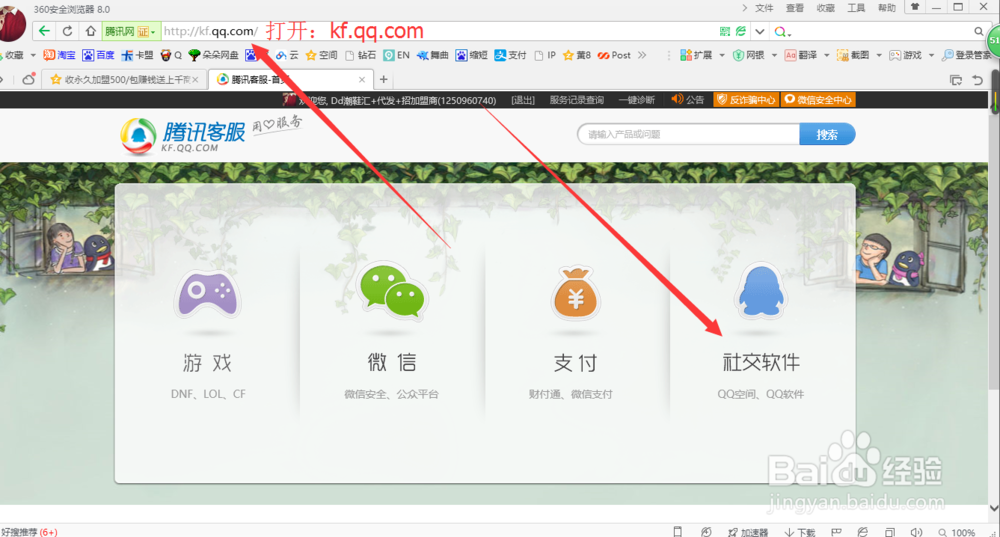The image size is (1000, 537).
Task: Open the 下载 download manager
Action: [x=800, y=532]
